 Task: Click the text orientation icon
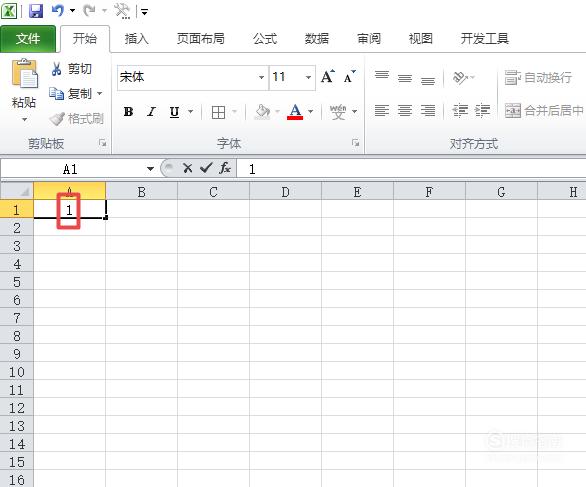(x=461, y=77)
